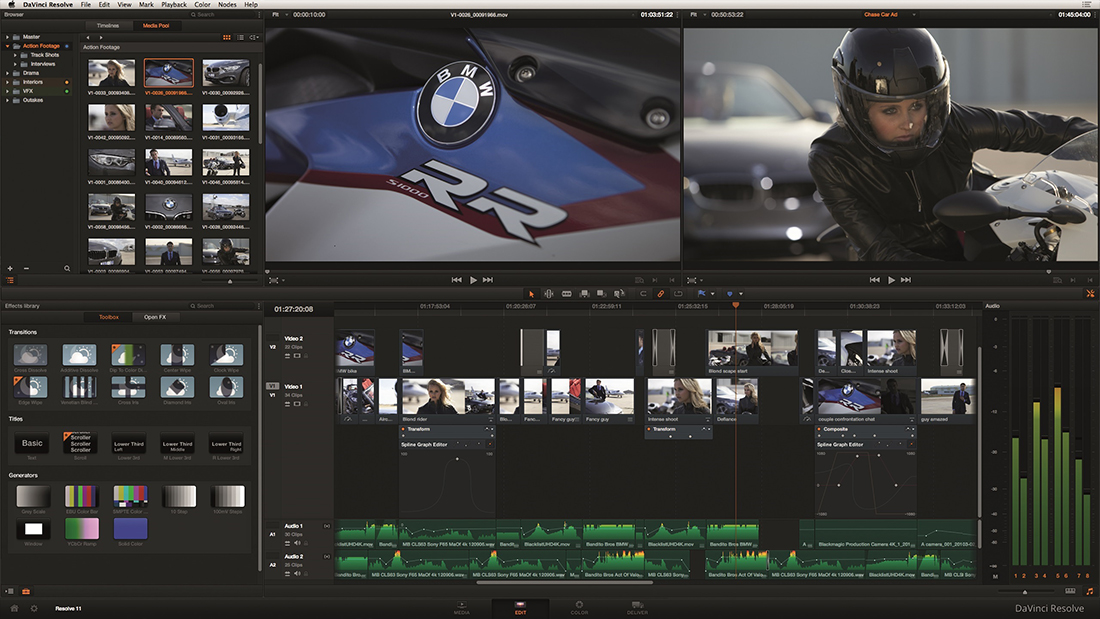Image resolution: width=1100 pixels, height=619 pixels.
Task: Open the File menu
Action: [x=86, y=4]
